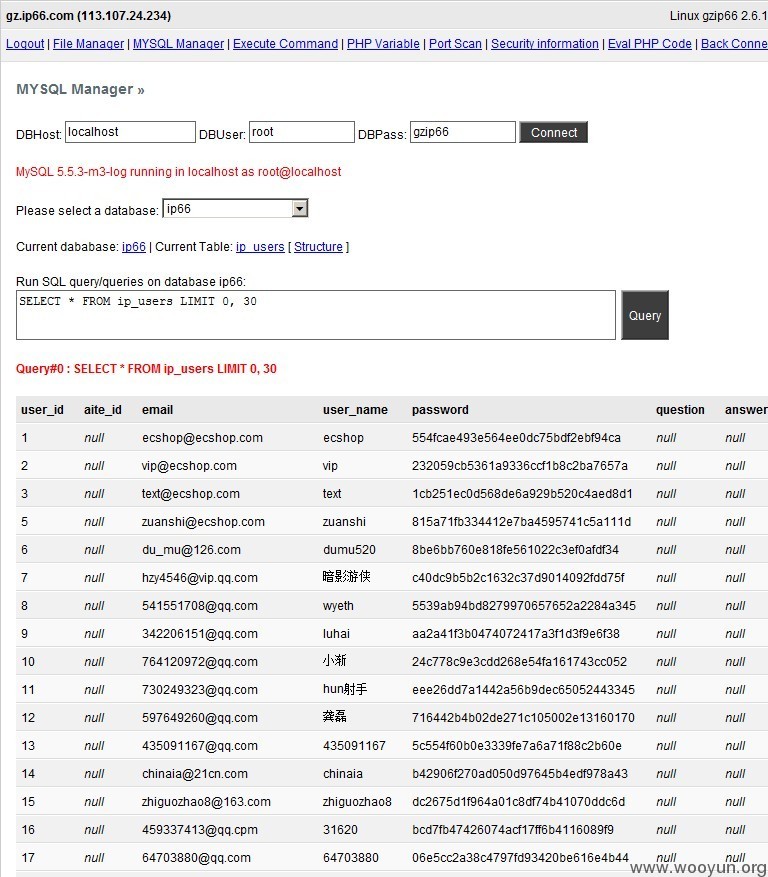Open the Back Connect link
Screen dimensions: 768x877
click(734, 44)
